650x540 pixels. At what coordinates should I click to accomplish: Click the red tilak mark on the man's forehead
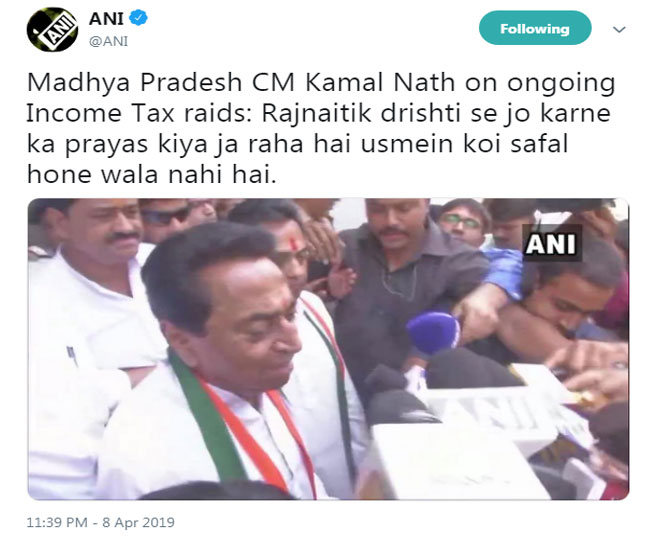tap(293, 244)
